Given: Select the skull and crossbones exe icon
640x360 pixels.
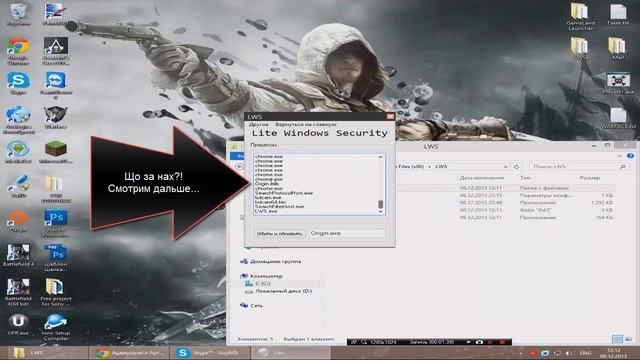Looking at the screenshot, I should pyautogui.click(x=618, y=83).
